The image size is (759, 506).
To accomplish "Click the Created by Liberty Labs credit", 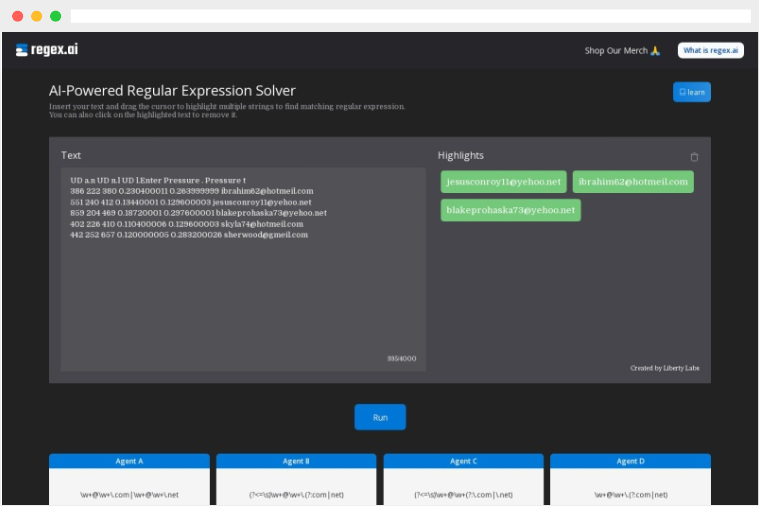I will coord(665,368).
